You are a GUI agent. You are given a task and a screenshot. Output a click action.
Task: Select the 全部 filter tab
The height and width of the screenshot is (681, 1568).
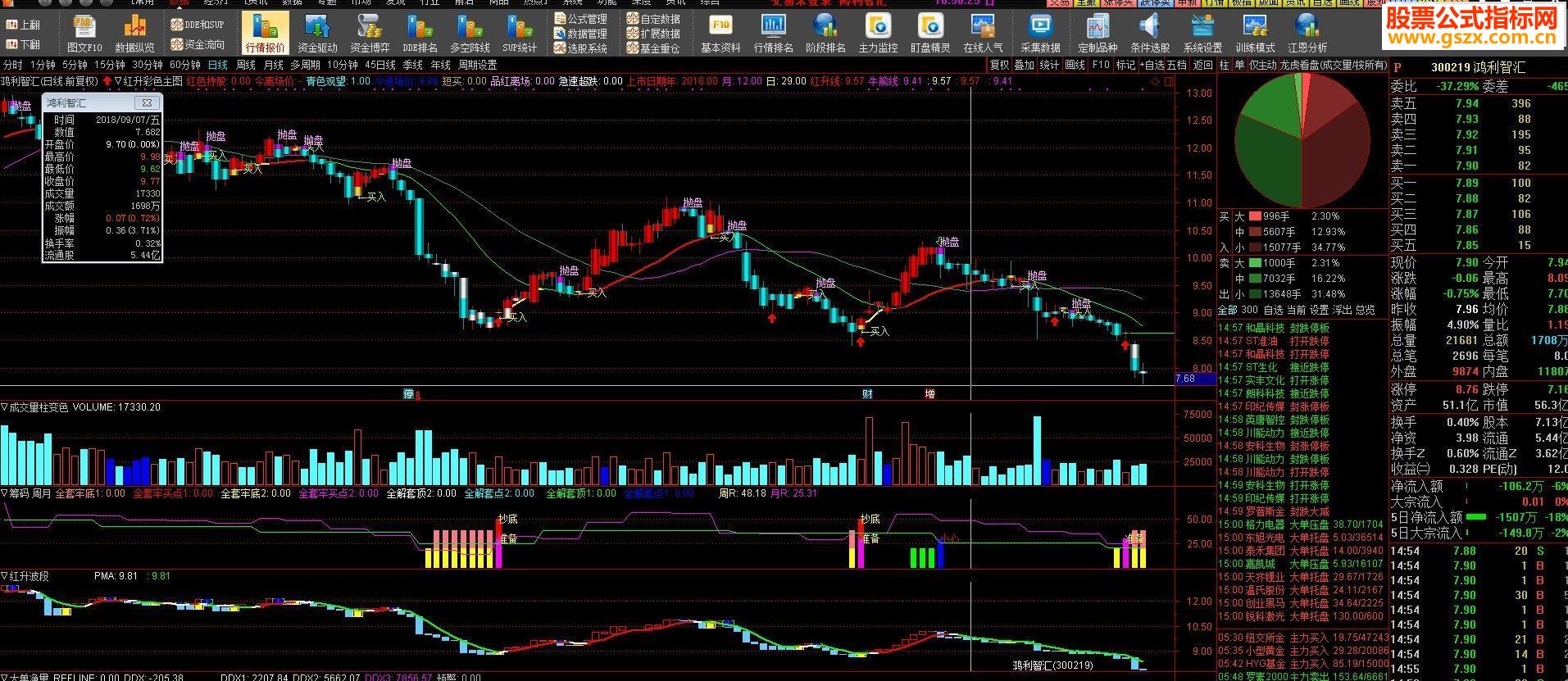tap(1228, 310)
